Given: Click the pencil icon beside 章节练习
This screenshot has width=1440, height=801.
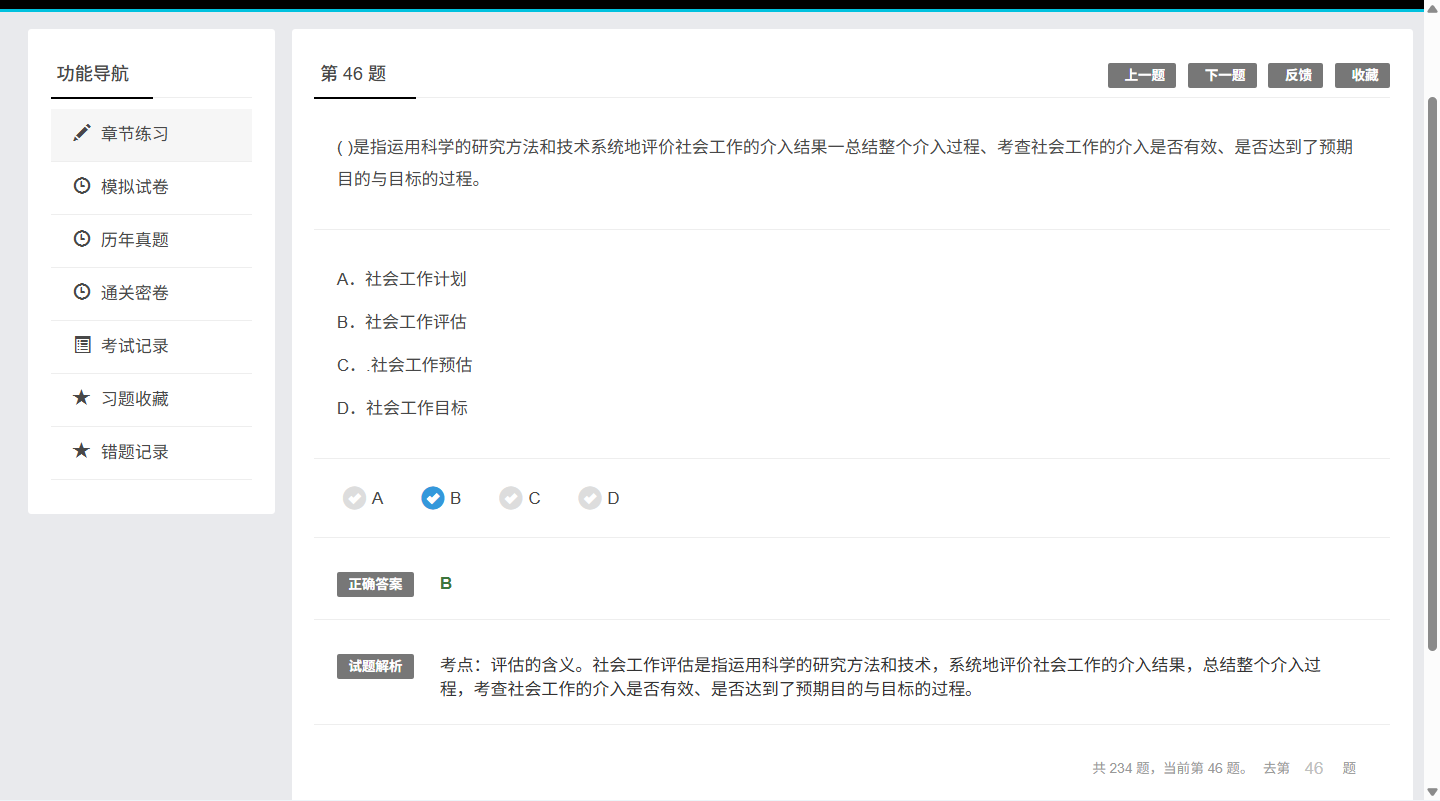Looking at the screenshot, I should [x=82, y=133].
